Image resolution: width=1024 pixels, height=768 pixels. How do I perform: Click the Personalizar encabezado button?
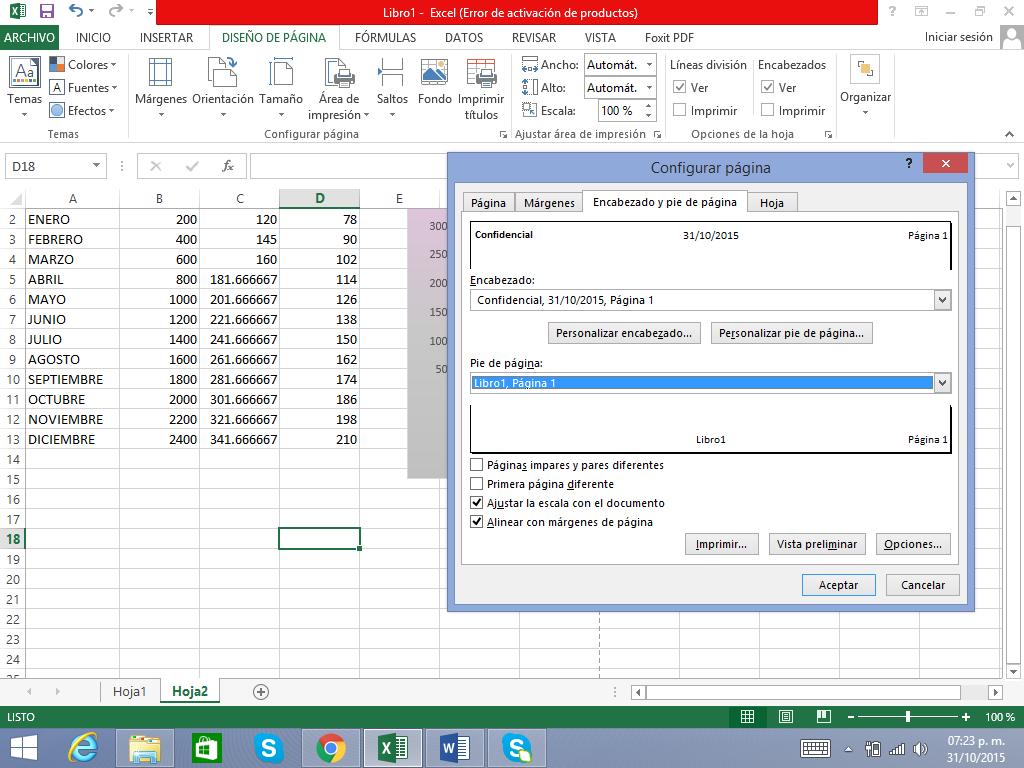[625, 333]
